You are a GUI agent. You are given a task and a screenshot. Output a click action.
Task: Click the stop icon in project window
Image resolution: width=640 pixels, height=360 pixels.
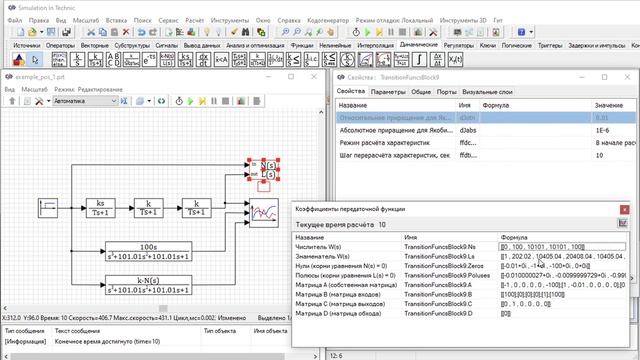(225, 101)
